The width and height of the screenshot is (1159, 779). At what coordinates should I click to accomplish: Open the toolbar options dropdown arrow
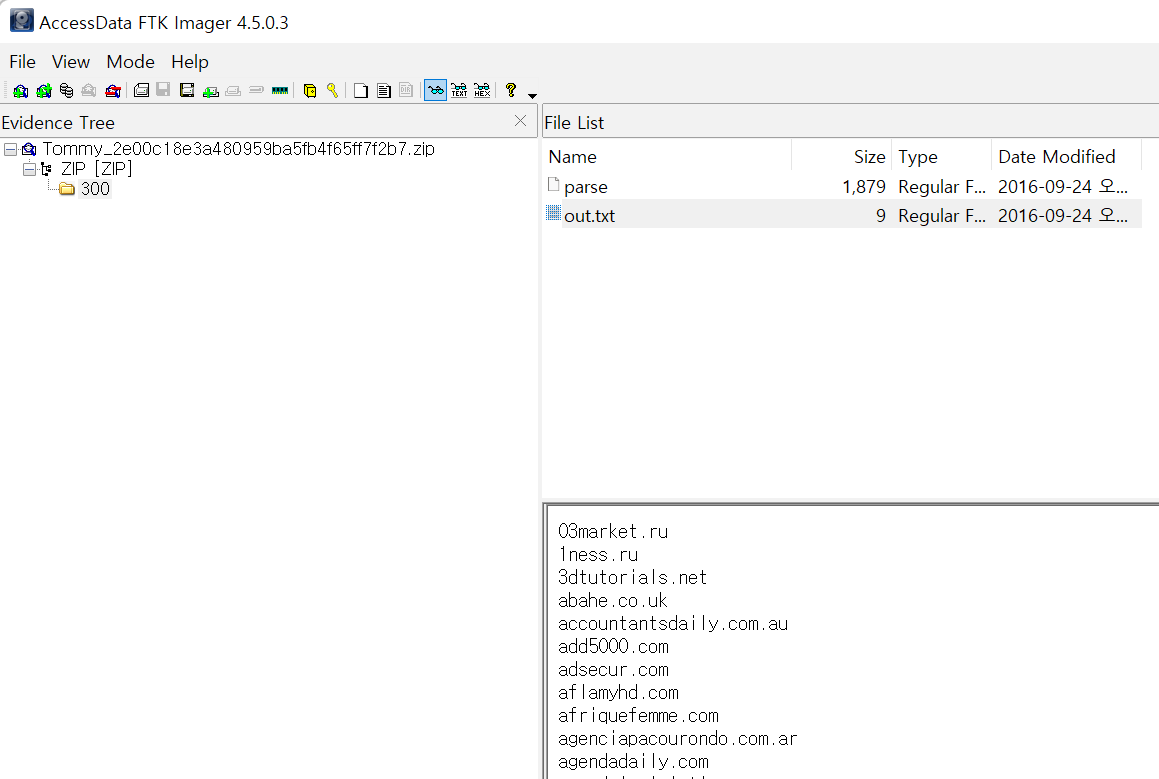tap(532, 95)
